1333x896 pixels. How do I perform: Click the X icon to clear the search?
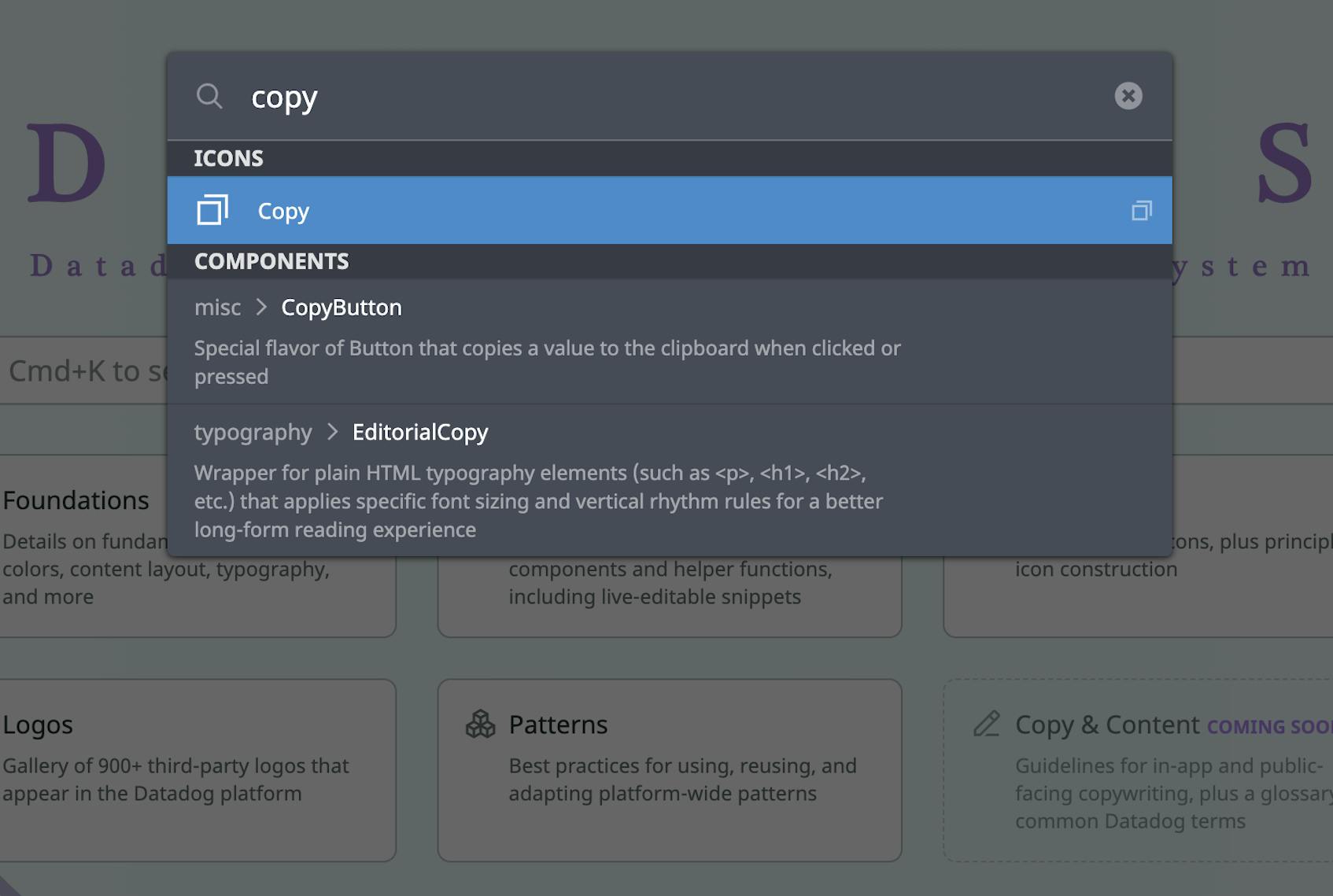coord(1129,95)
